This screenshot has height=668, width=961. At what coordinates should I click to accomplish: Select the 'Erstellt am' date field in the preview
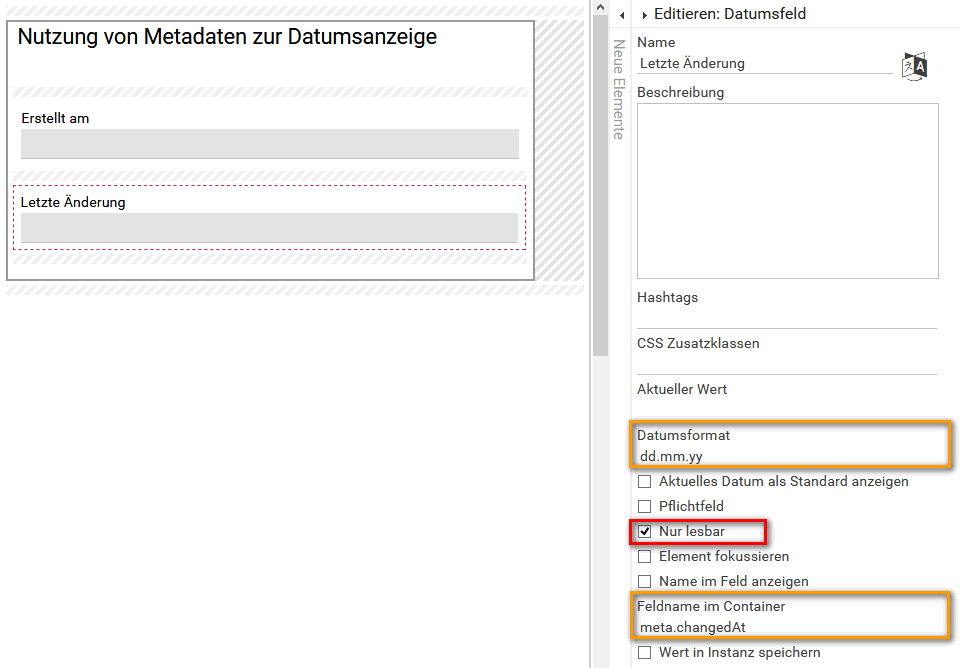pos(270,143)
